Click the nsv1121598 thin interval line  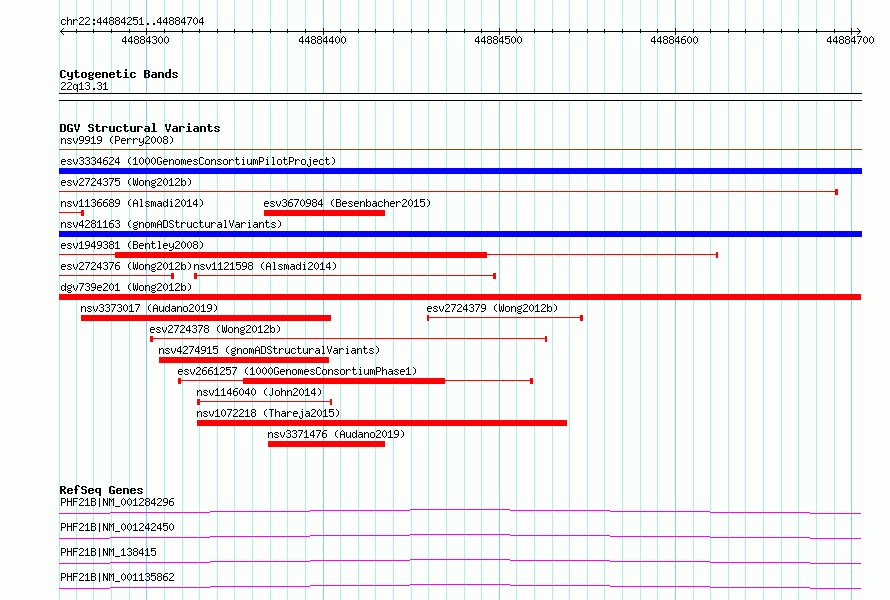click(x=345, y=276)
